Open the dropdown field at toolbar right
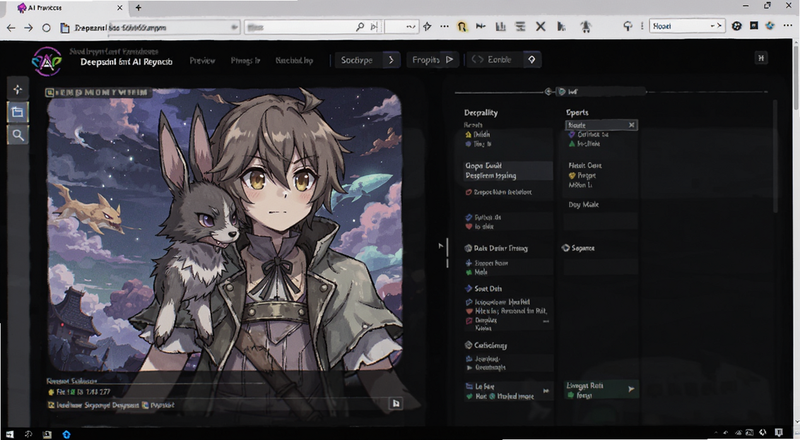Screen dimensions: 800x440 687,26
